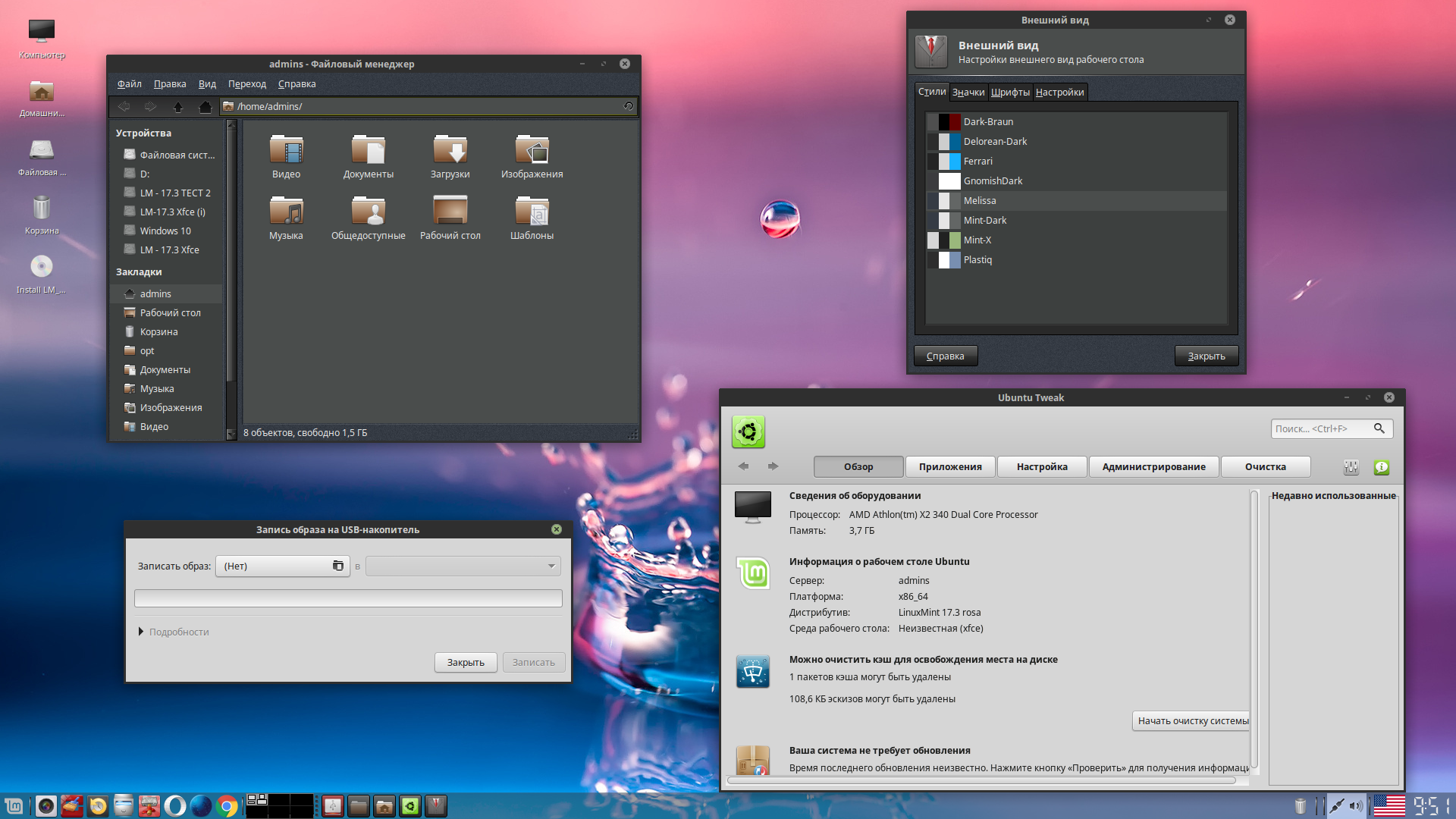Open the image selection dropdown showing (Нет)

pos(273,566)
